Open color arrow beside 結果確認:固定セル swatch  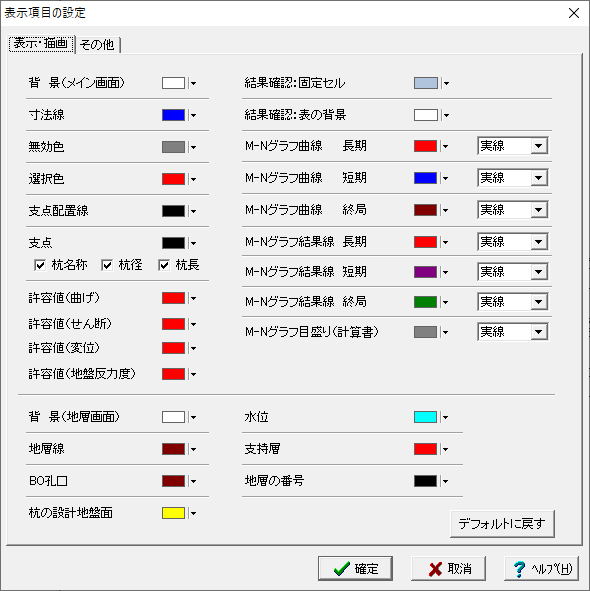coord(446,83)
